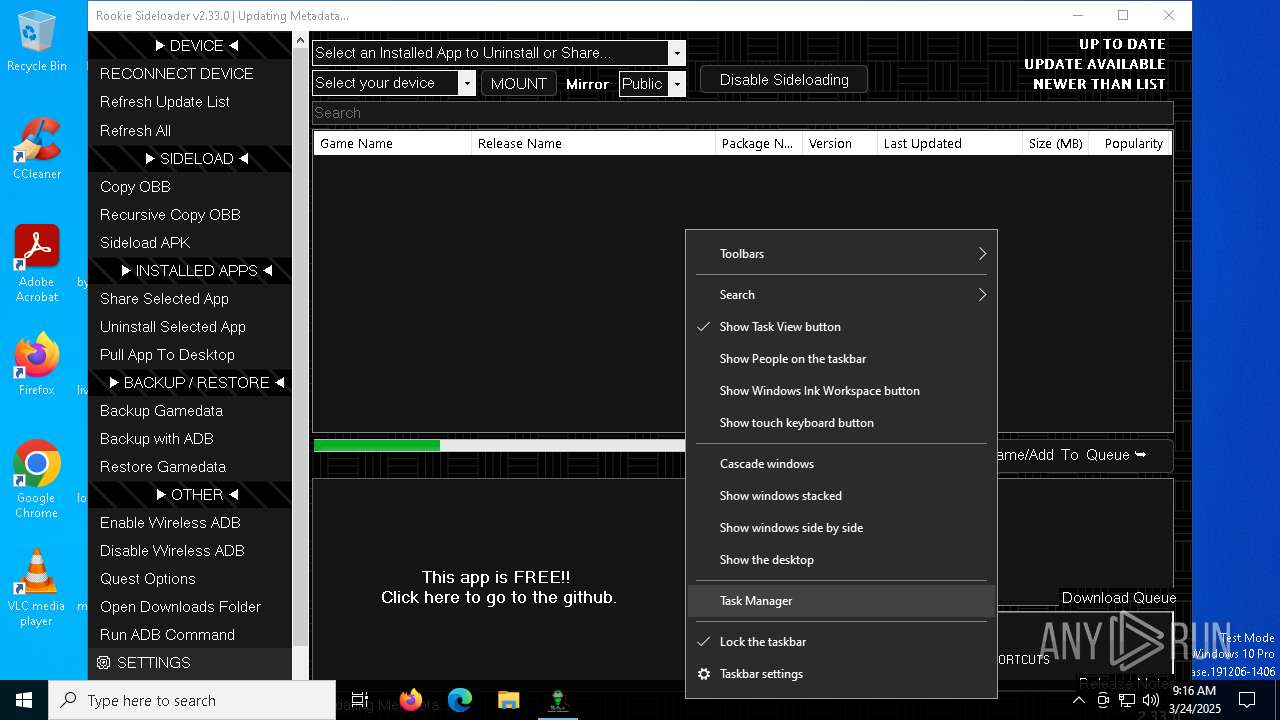Open Firefox from the taskbar
This screenshot has width=1280, height=720.
(410, 700)
